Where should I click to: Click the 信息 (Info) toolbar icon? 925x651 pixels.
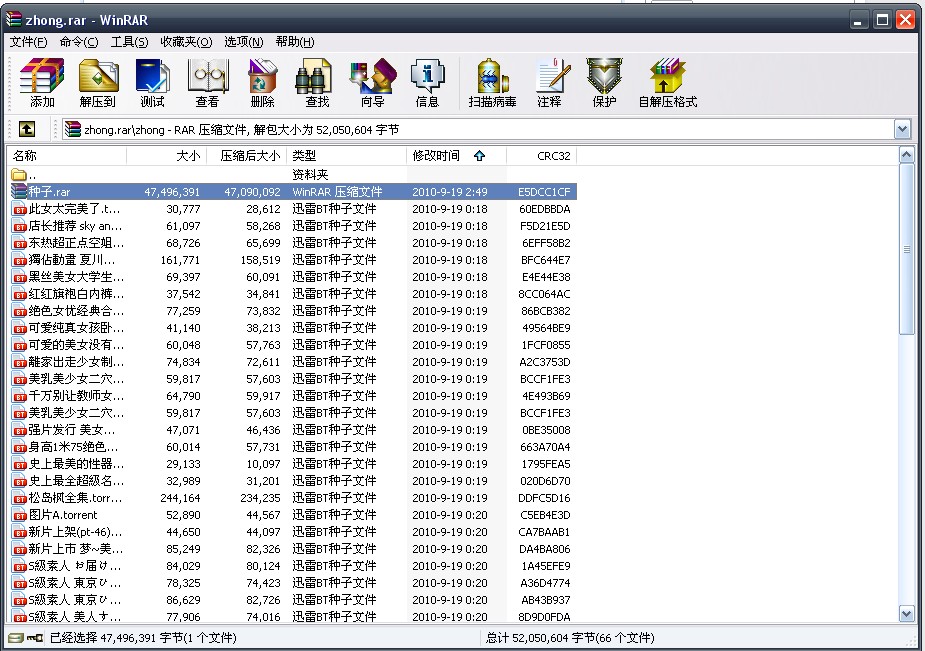(427, 83)
